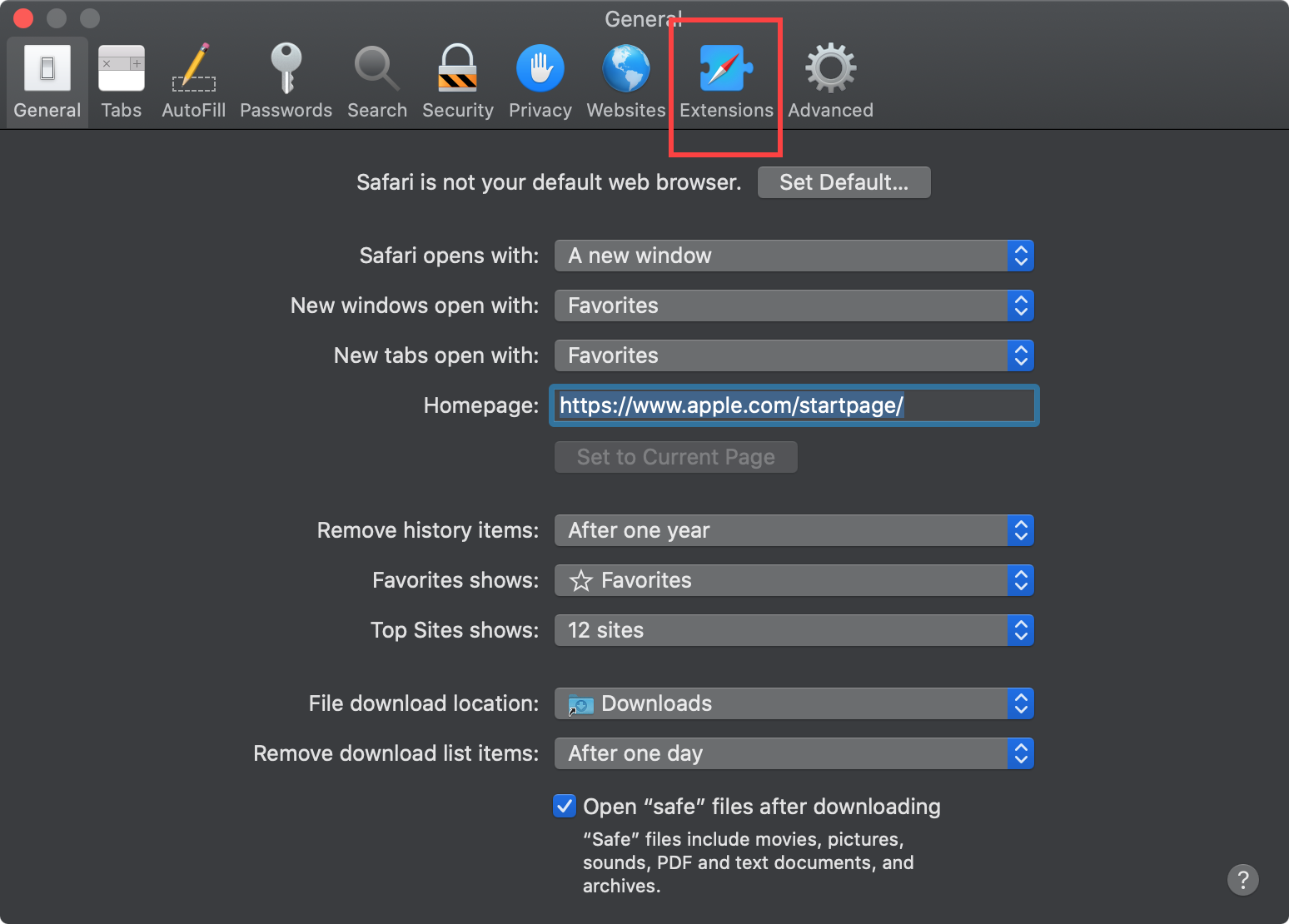Uncheck Open "safe" files after downloading
This screenshot has height=924, width=1289.
point(565,806)
